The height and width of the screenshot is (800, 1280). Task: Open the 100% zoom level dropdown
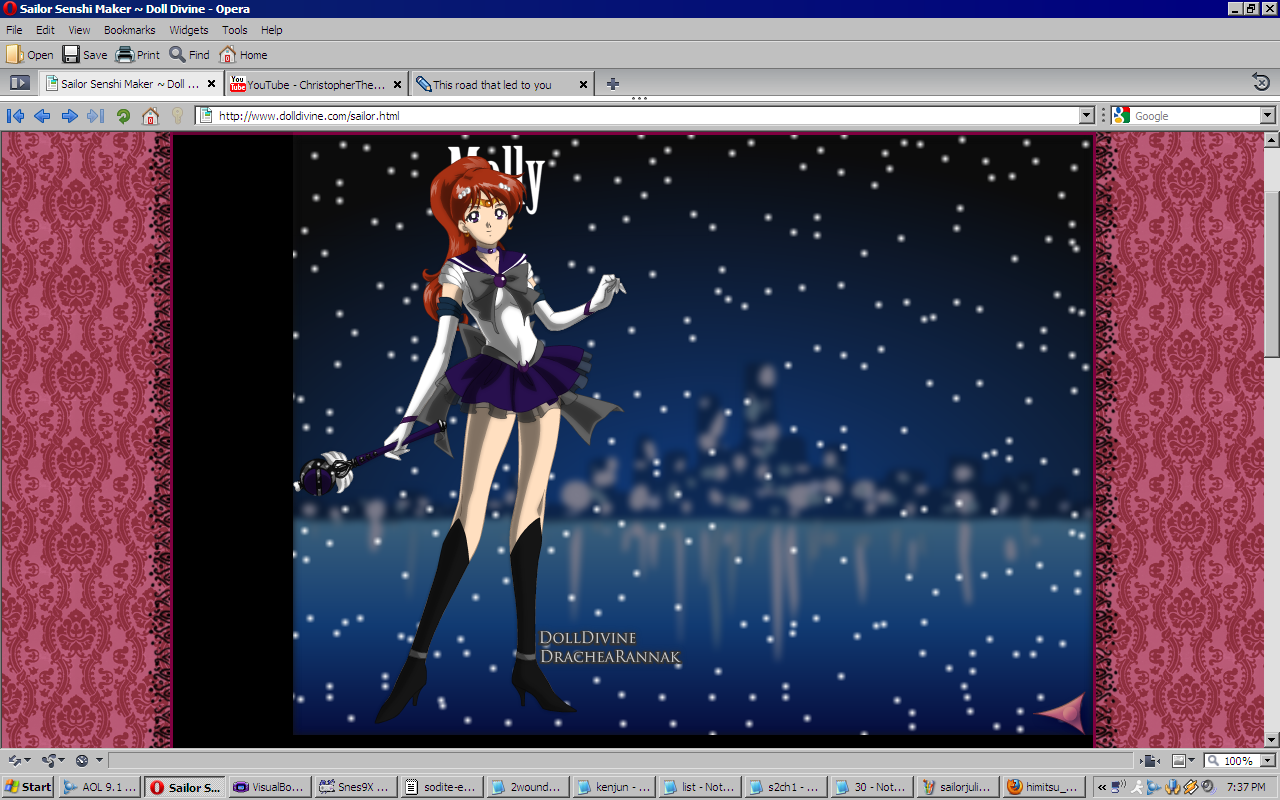click(1267, 761)
